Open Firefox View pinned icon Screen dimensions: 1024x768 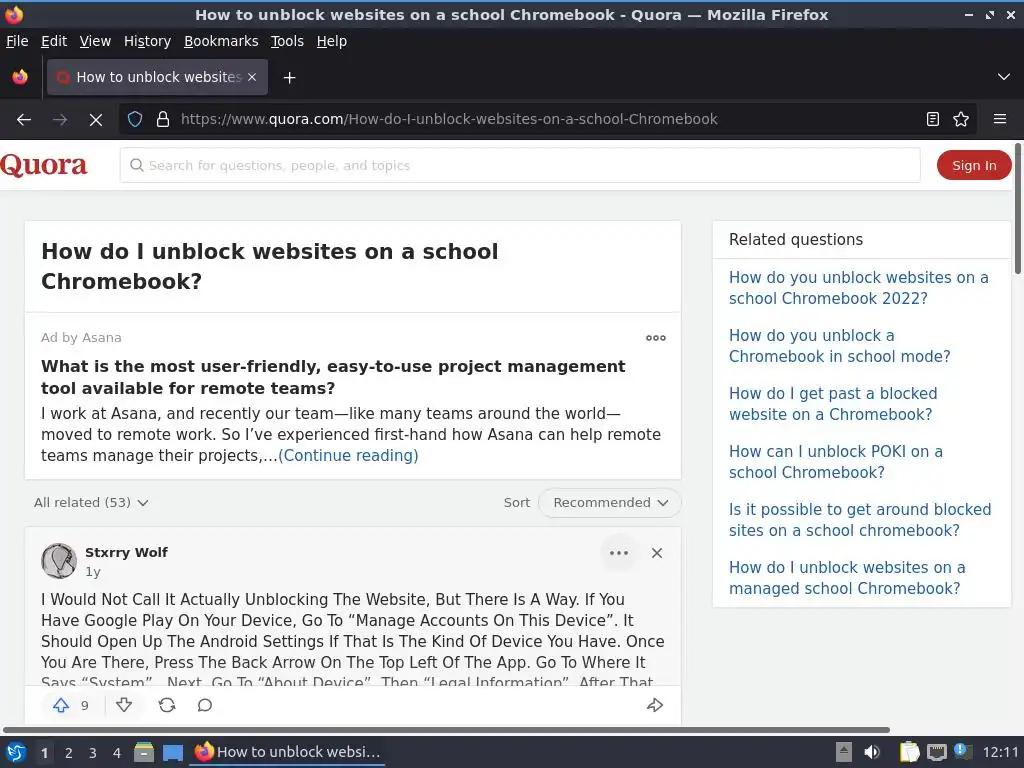[x=20, y=77]
